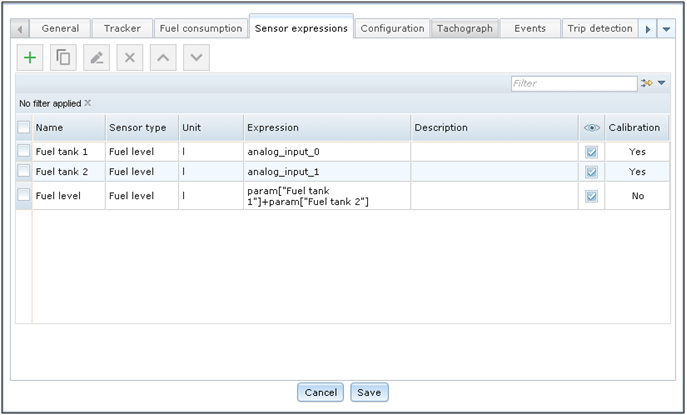687x415 pixels.
Task: Click the eye visibility column header icon
Action: coord(591,128)
